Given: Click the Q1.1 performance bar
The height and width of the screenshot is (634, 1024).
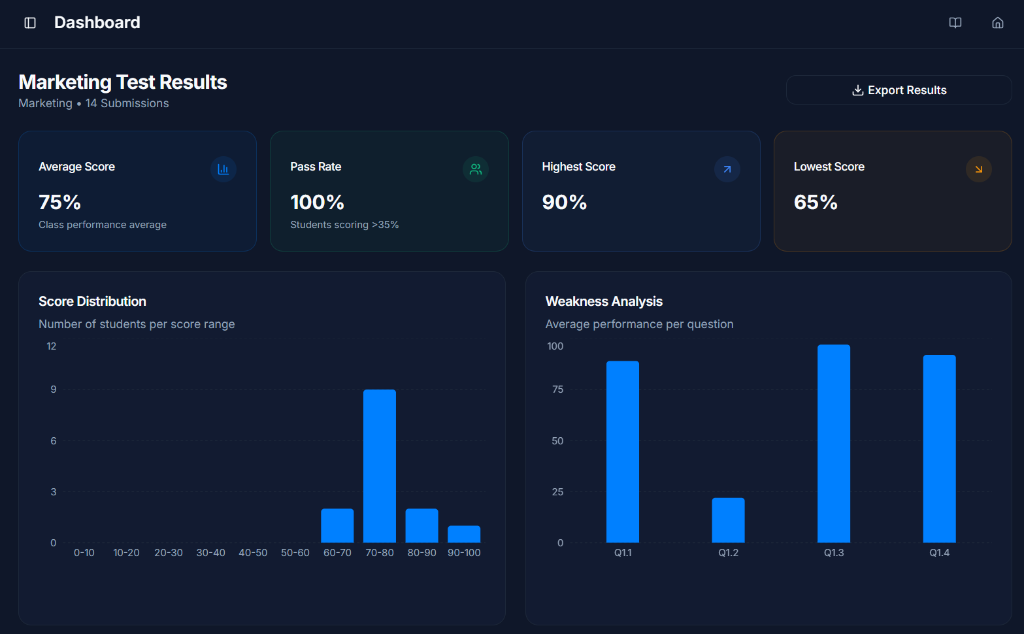Looking at the screenshot, I should (x=622, y=452).
